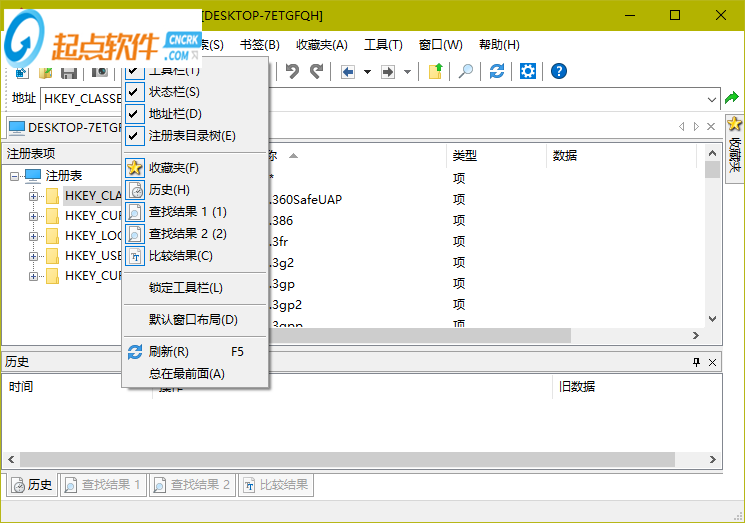Screen dimensions: 745x523
Task: Collapse the 注册表 root tree node
Action: [15, 176]
